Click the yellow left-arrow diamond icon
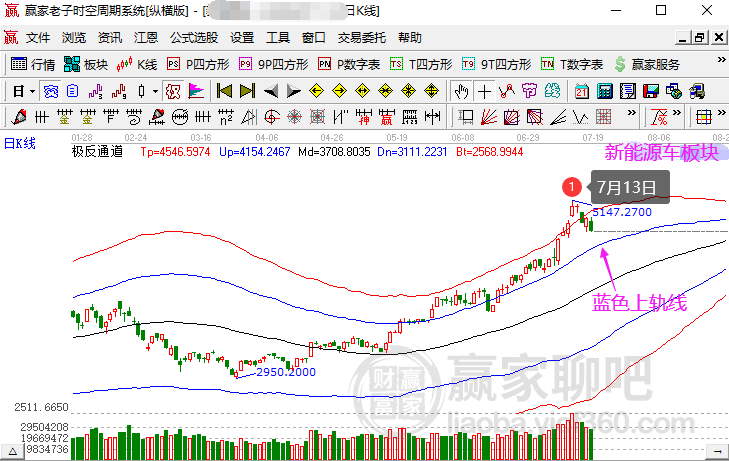 317,91
